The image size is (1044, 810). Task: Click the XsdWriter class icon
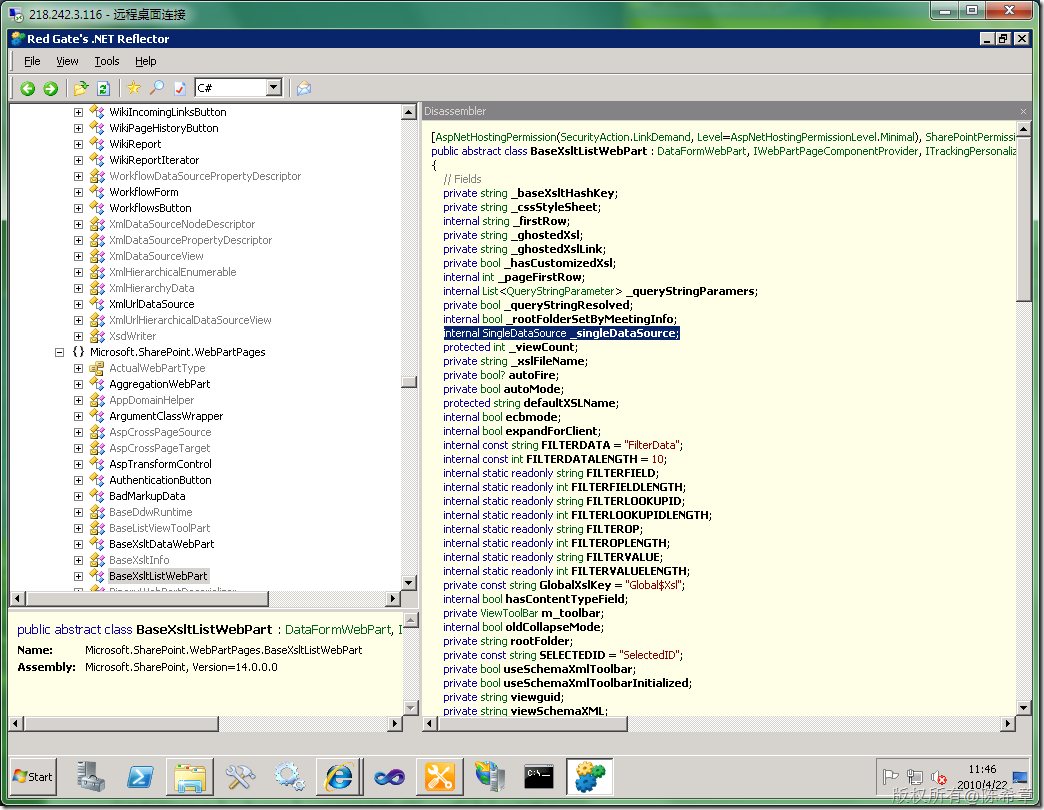(97, 336)
